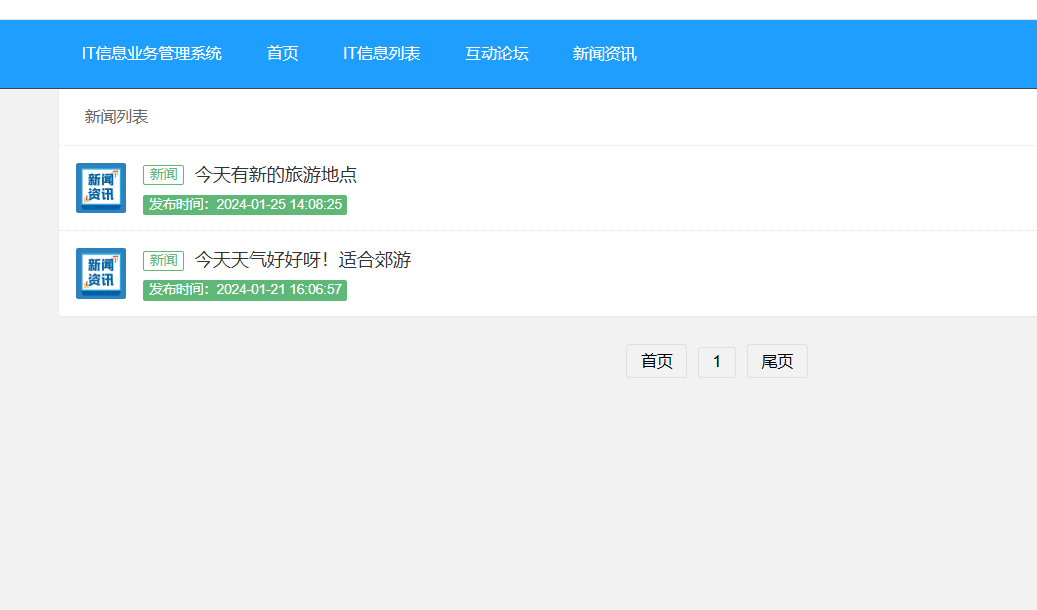Screen dimensions: 1037x610
Task: Open the article 今天有新的旅游地点
Action: point(275,175)
